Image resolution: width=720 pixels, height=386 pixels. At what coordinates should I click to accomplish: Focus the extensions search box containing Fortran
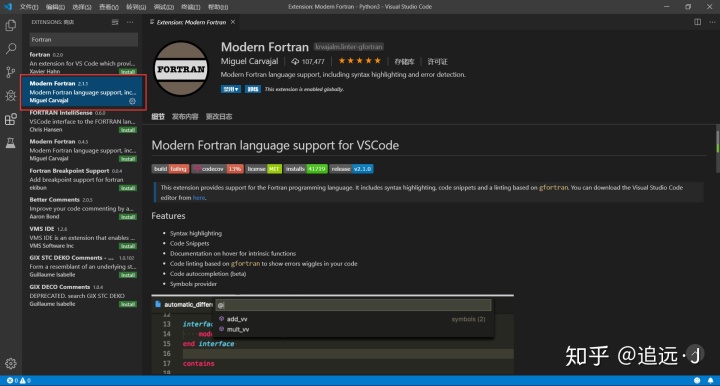coord(84,39)
